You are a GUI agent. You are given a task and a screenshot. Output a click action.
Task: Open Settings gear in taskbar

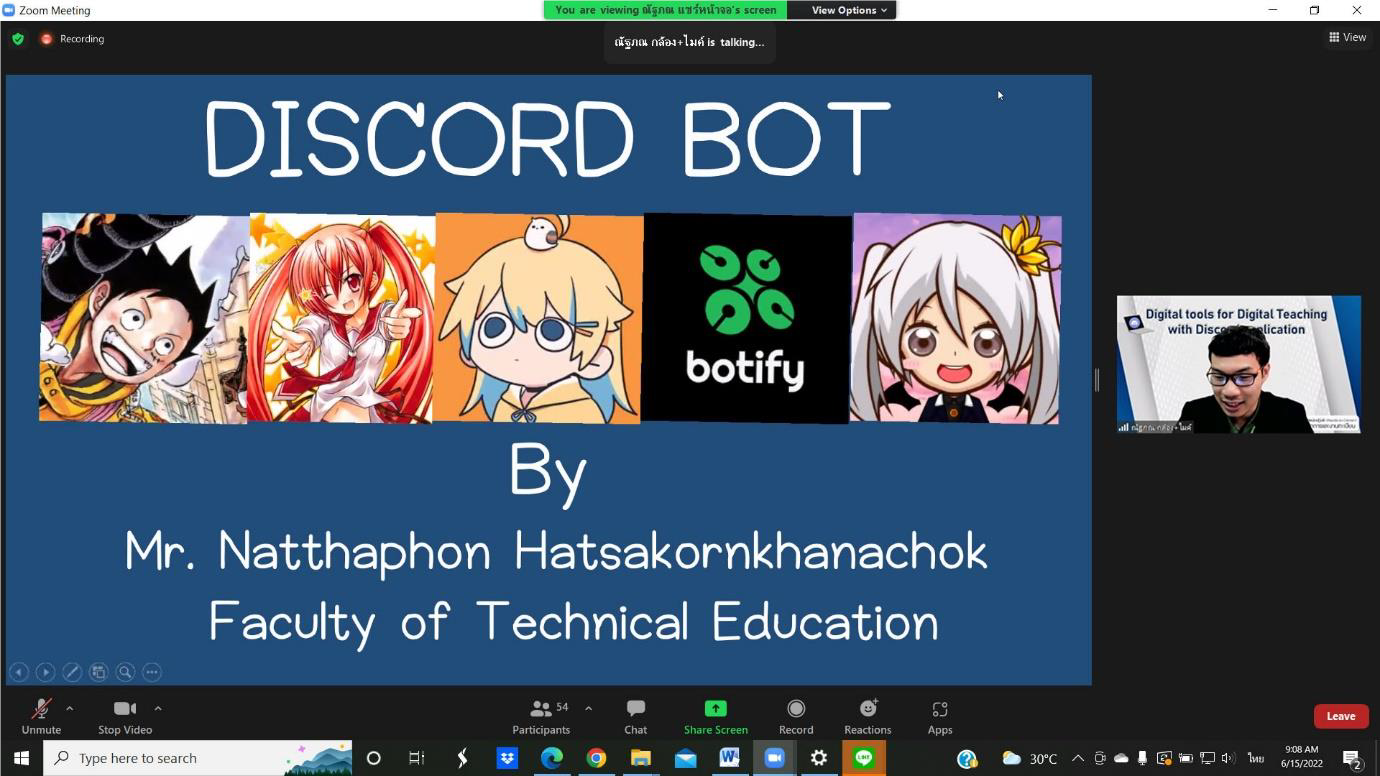(819, 758)
